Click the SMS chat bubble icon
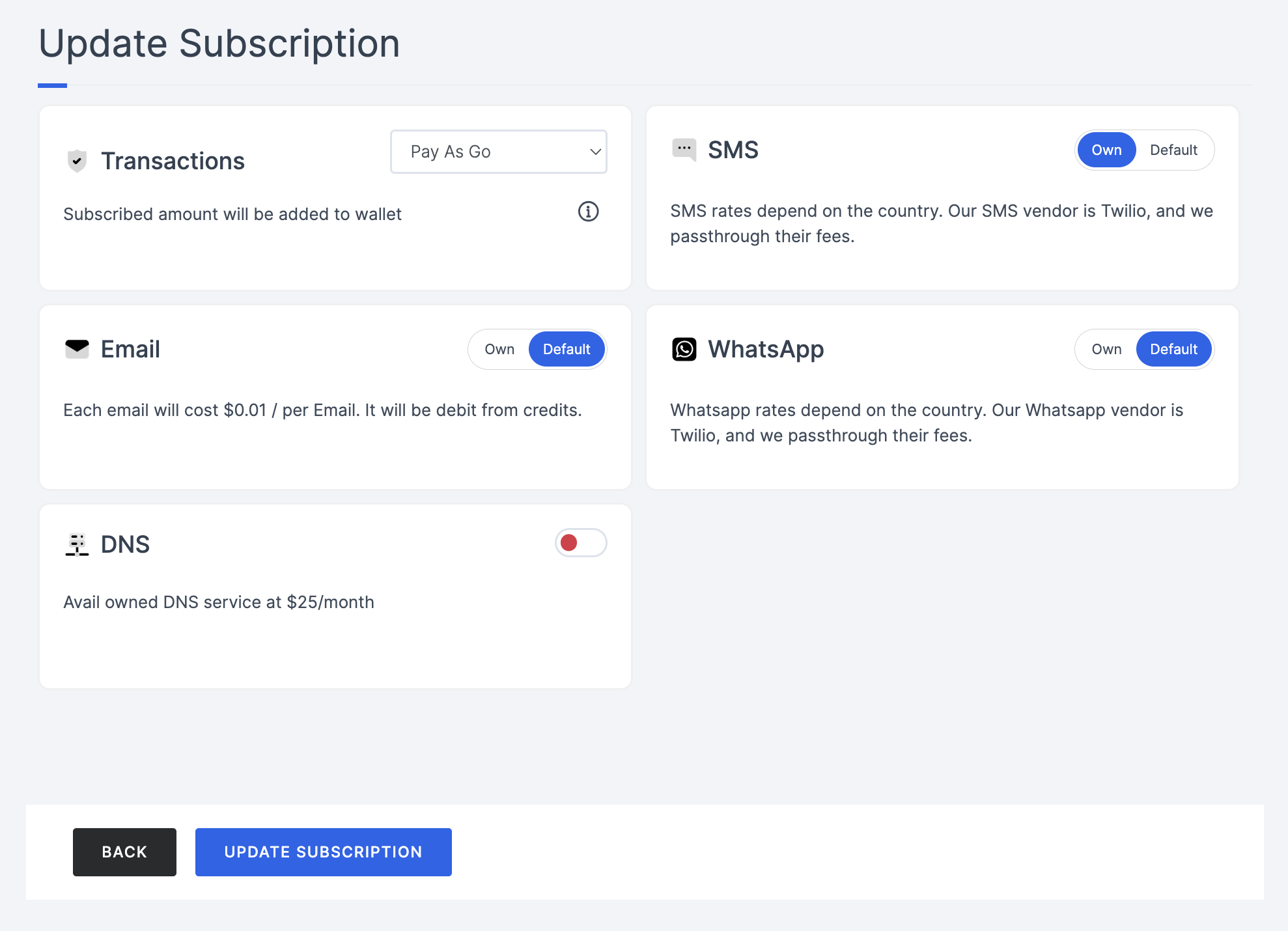Image resolution: width=1288 pixels, height=931 pixels. 684,150
